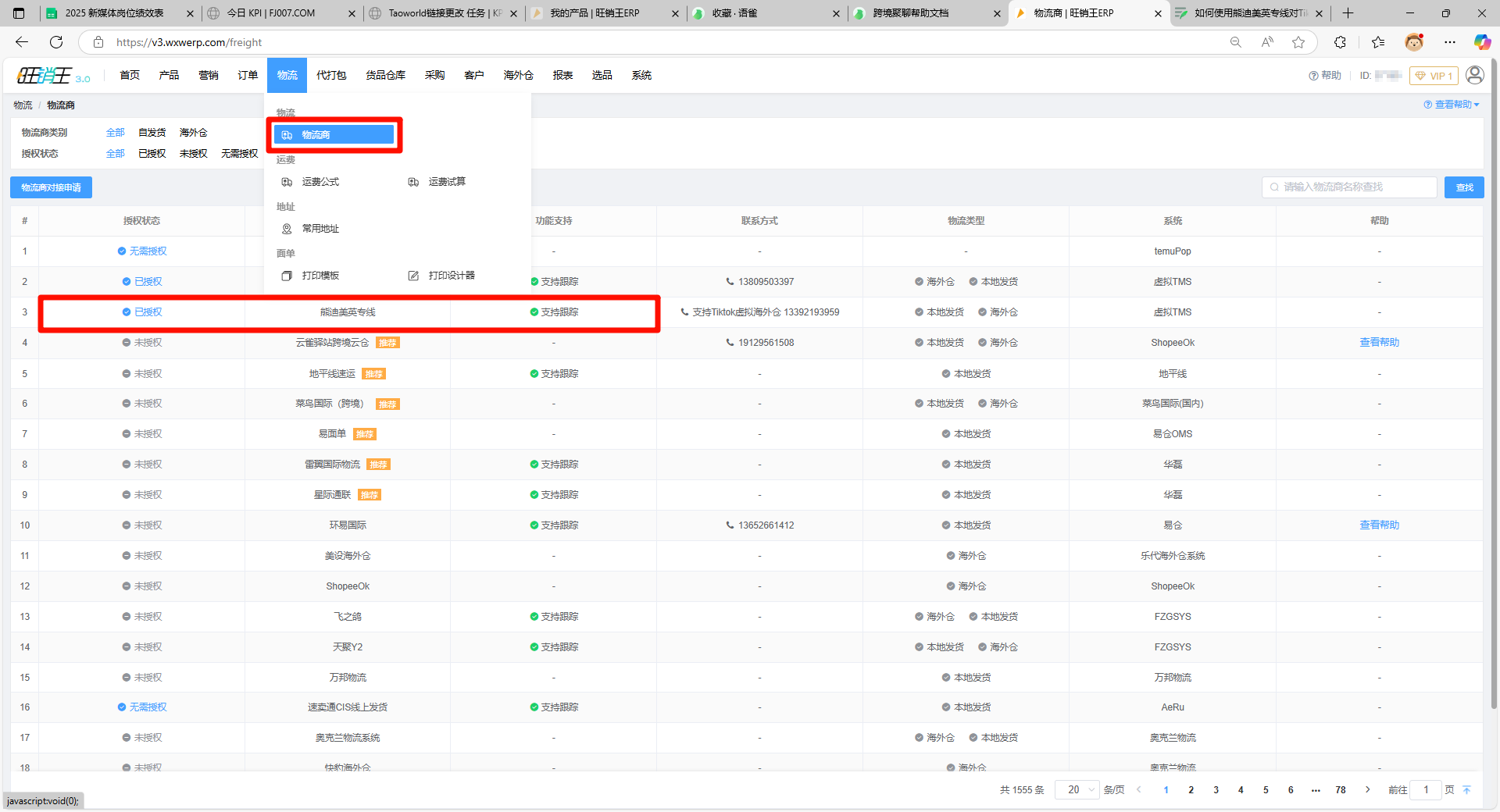Viewport: 1500px width, 812px height.
Task: Open 查看帮助 link in 环易国际 row
Action: tap(1380, 525)
